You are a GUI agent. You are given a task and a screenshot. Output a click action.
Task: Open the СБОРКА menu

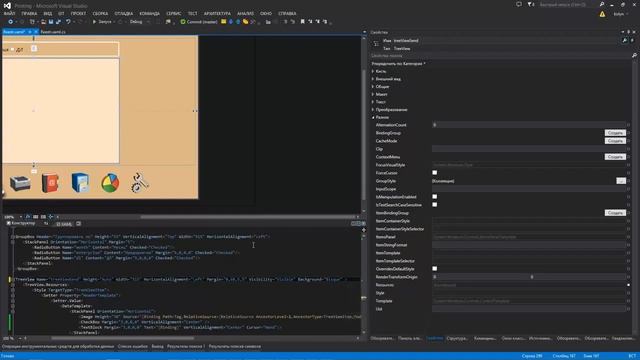[100, 13]
